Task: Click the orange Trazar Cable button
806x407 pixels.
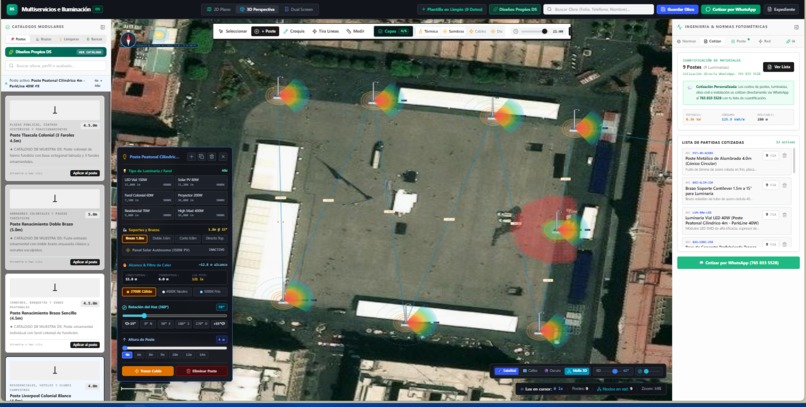Action: (148, 371)
